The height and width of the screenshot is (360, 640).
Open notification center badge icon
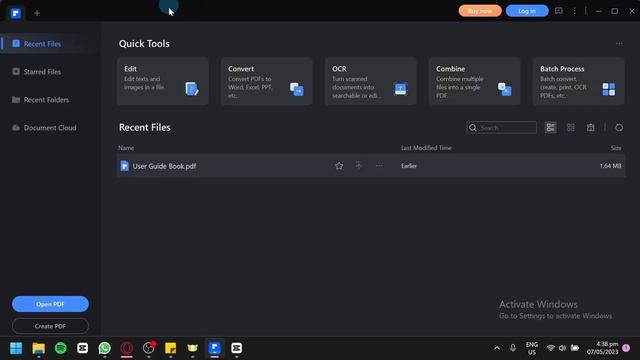click(626, 348)
